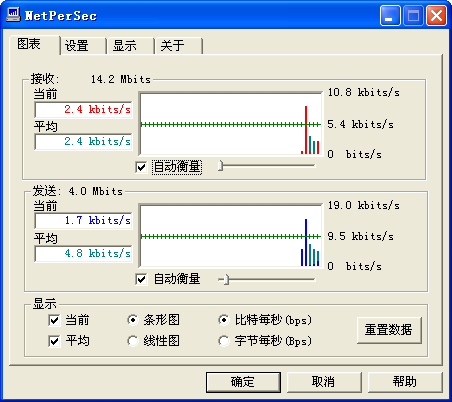Open the 设置 tab
The width and height of the screenshot is (452, 402).
83,46
